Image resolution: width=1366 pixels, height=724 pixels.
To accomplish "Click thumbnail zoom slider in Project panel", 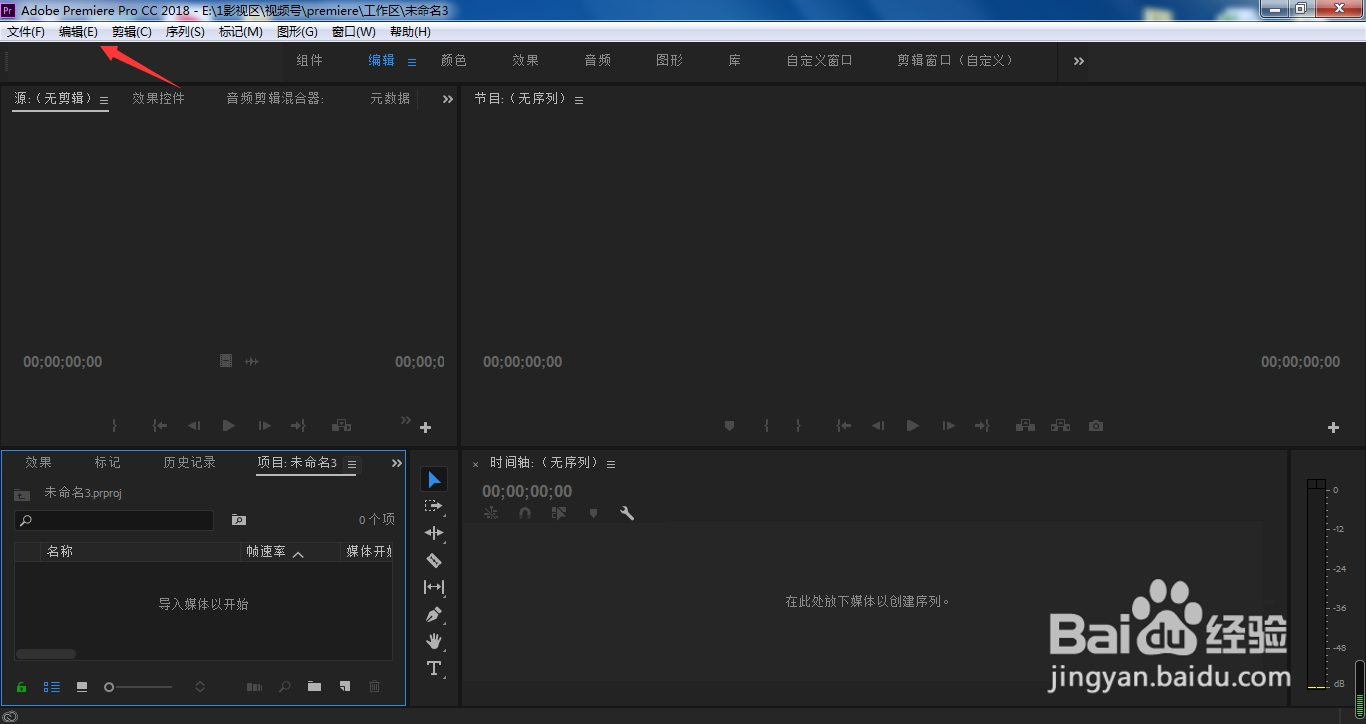I will pyautogui.click(x=140, y=687).
